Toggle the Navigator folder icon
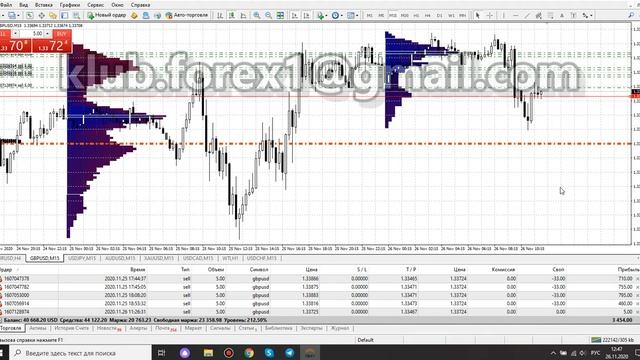Viewport: 640px width, 360px height. 53,15
